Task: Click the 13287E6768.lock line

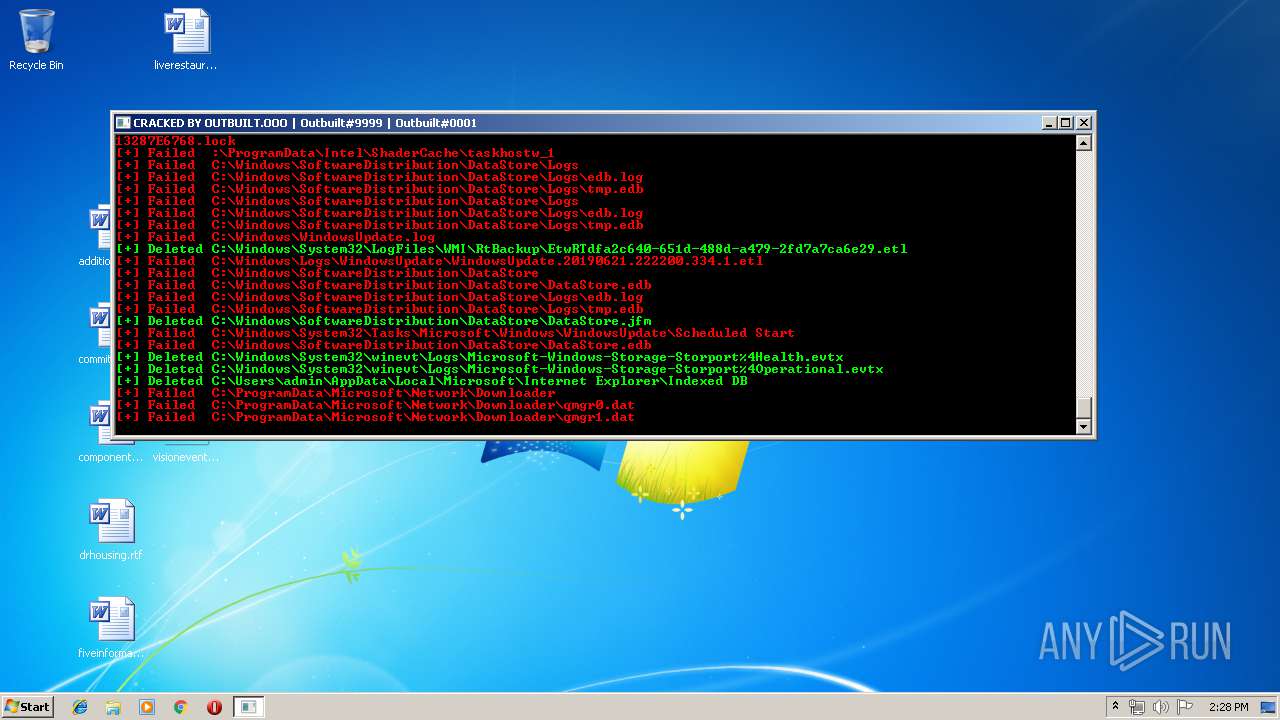Action: (x=176, y=141)
